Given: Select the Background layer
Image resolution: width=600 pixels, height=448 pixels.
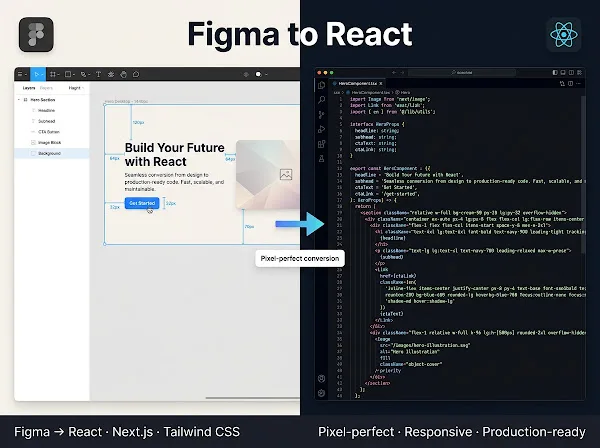Looking at the screenshot, I should (52, 153).
